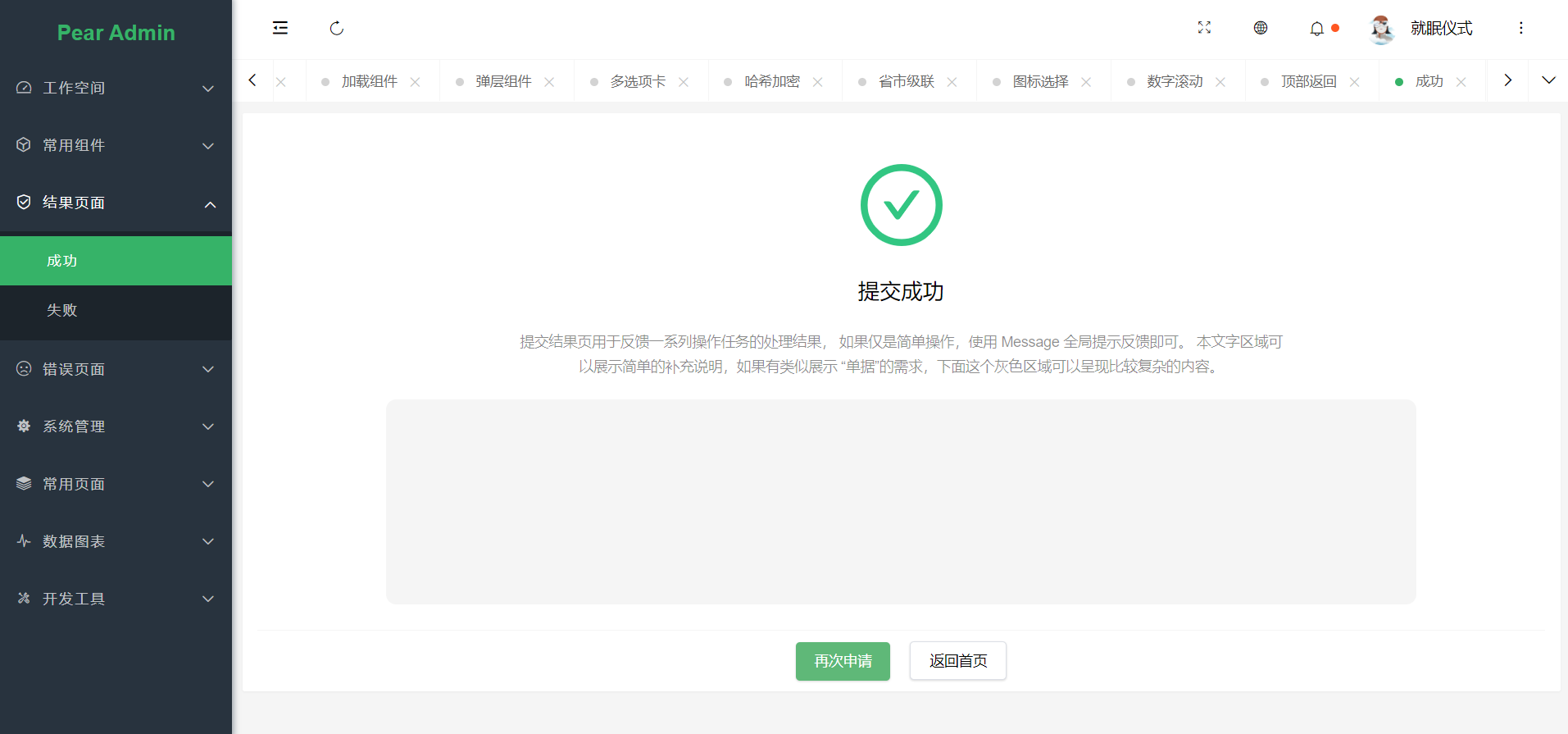Click the 提交成功 heading text
Image resolution: width=1568 pixels, height=734 pixels.
click(x=901, y=291)
